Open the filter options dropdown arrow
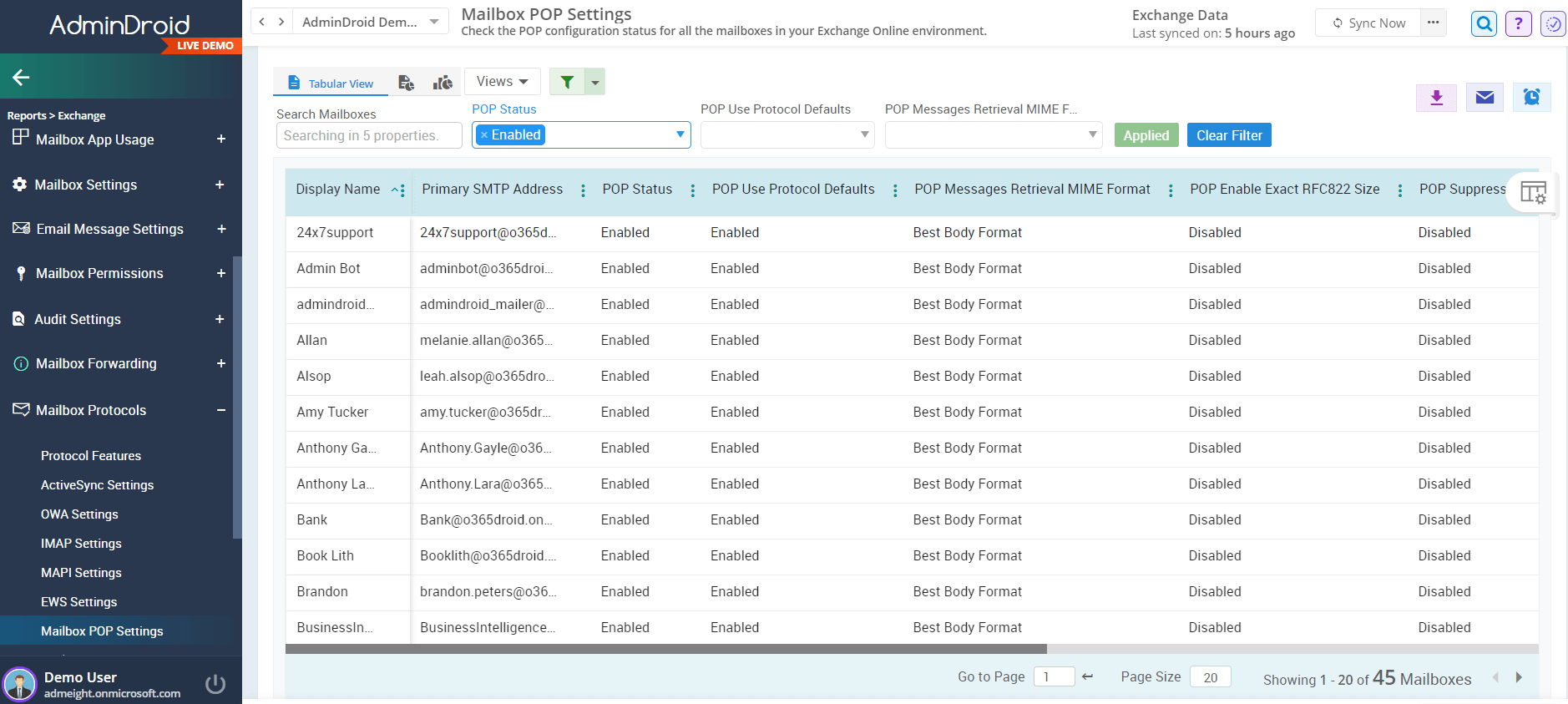 click(x=595, y=82)
